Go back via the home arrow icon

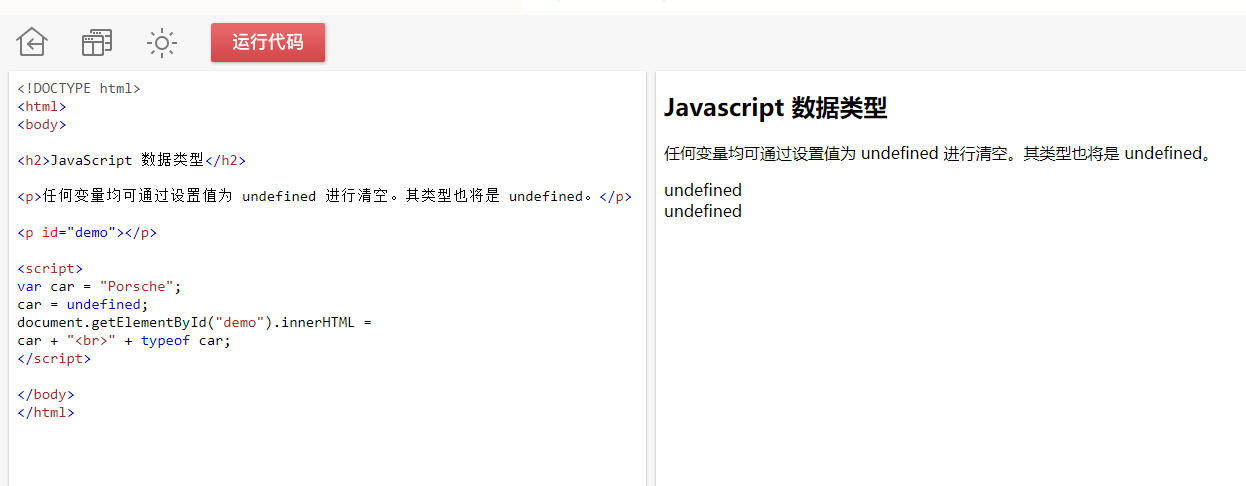tap(32, 42)
